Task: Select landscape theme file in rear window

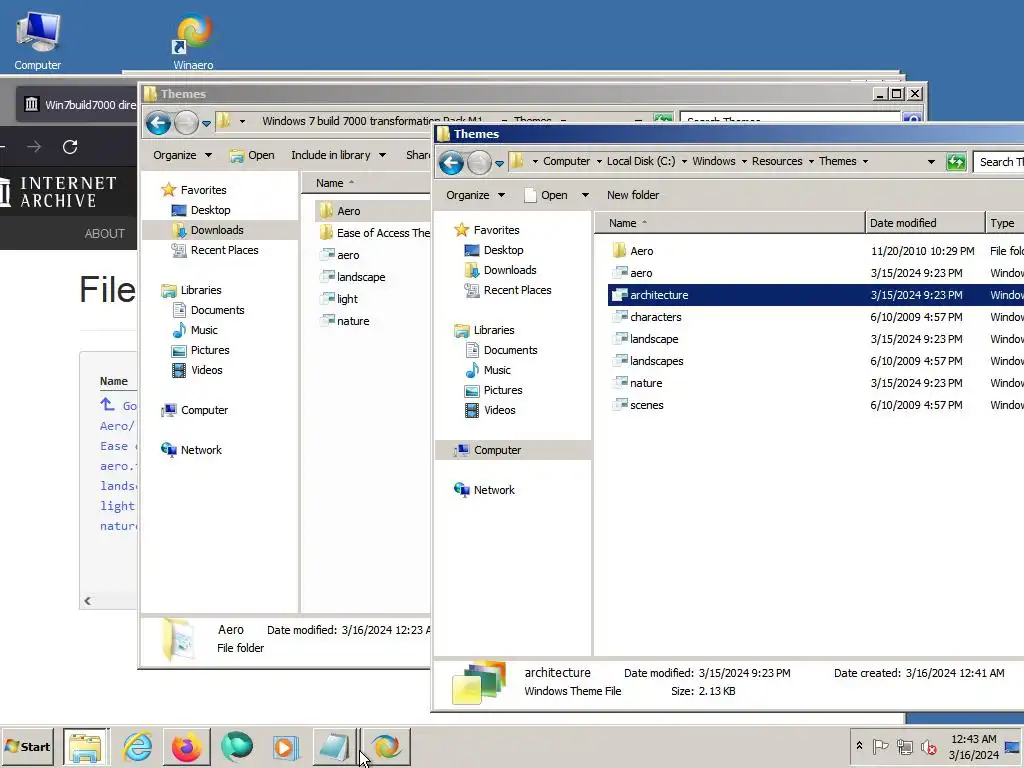Action: 353,277
